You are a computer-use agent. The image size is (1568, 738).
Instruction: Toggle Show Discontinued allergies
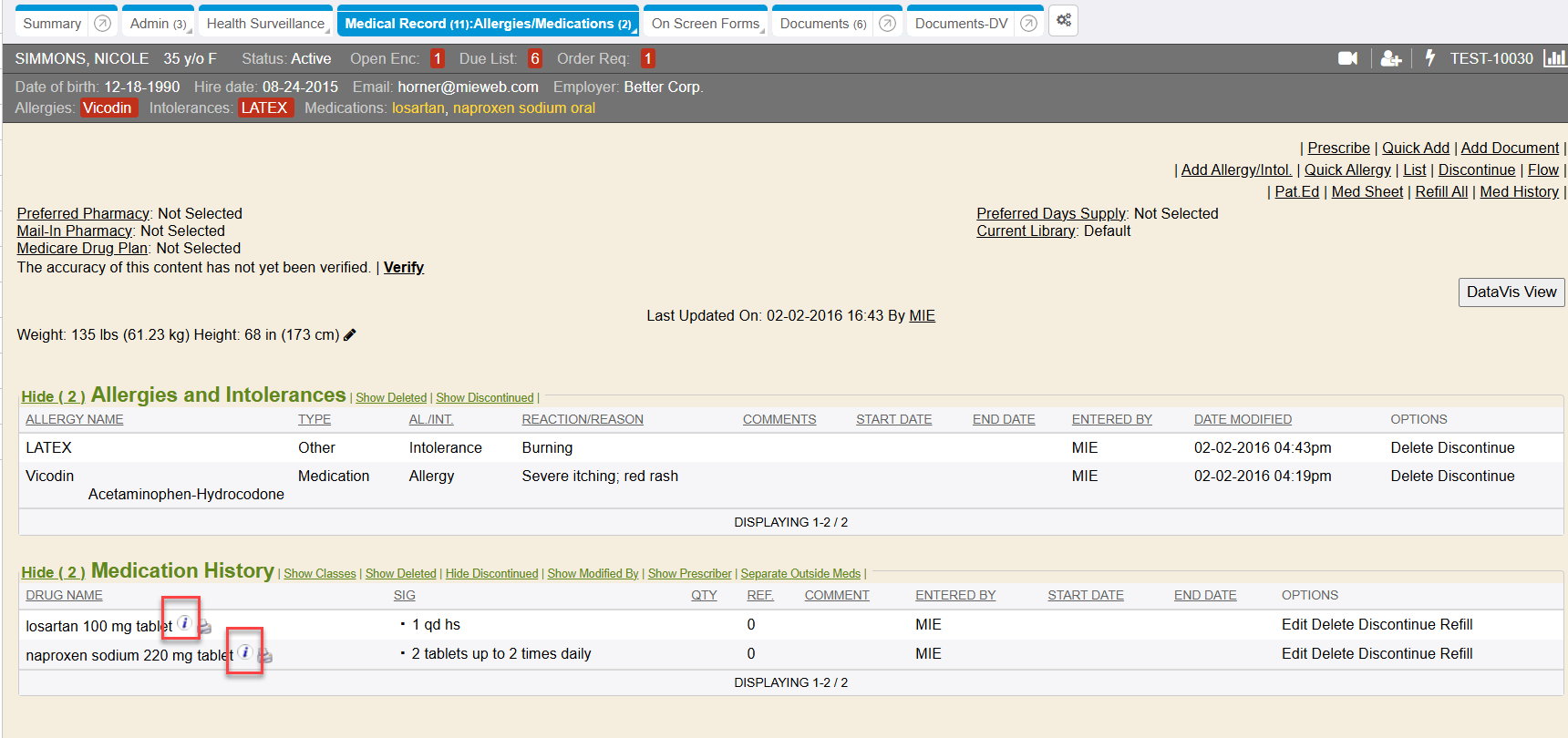point(484,398)
